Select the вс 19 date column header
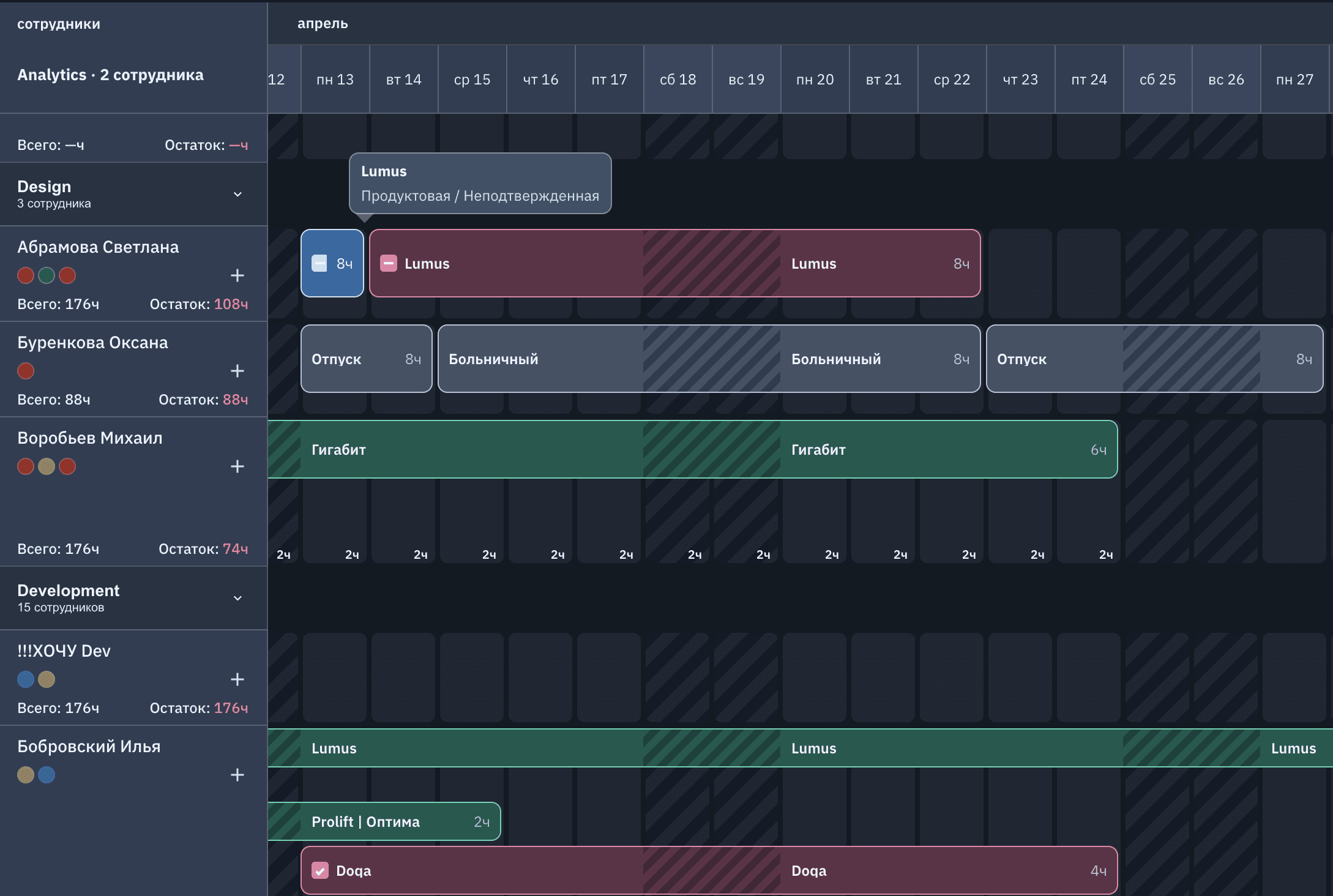 coord(747,79)
